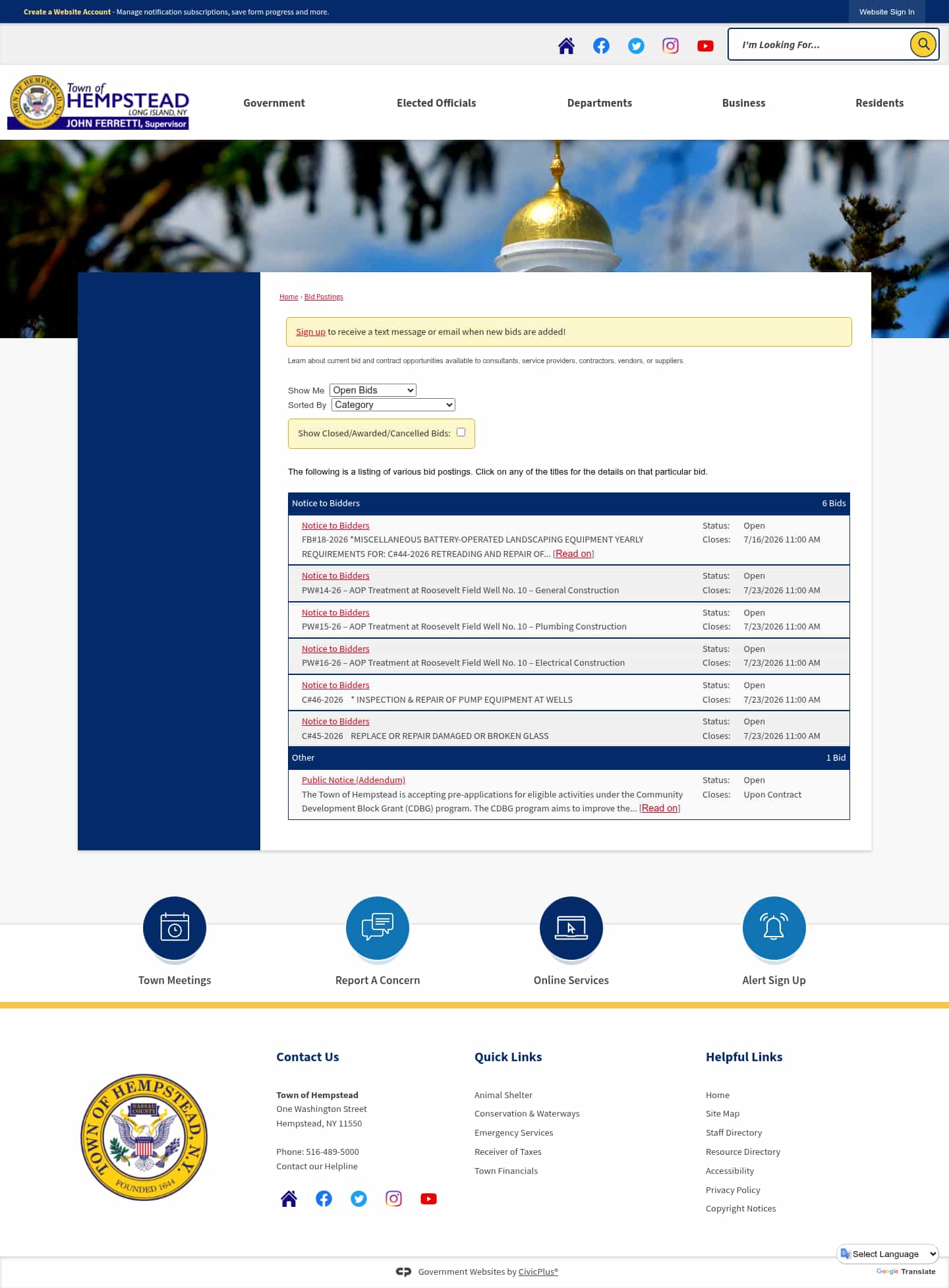949x1288 pixels.
Task: Open Notice to Bidders for C#46-2026
Action: coord(335,685)
